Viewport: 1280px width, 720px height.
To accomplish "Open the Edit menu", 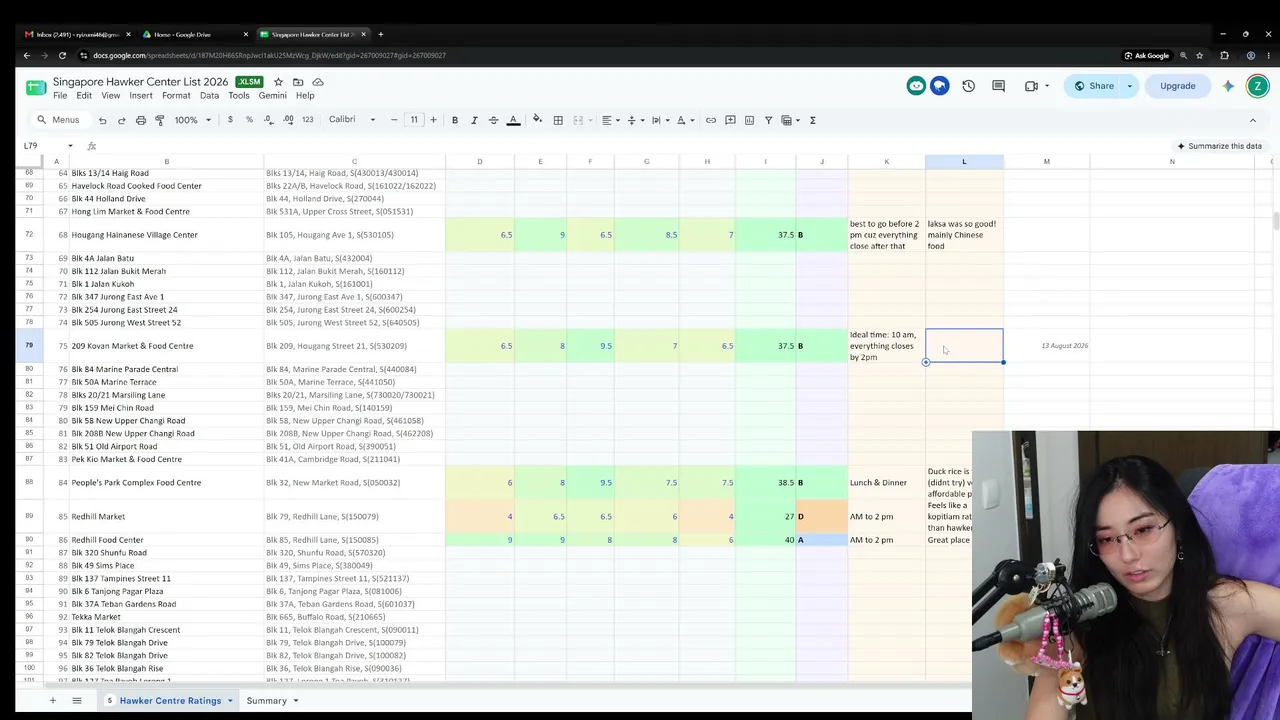I will pyautogui.click(x=84, y=96).
